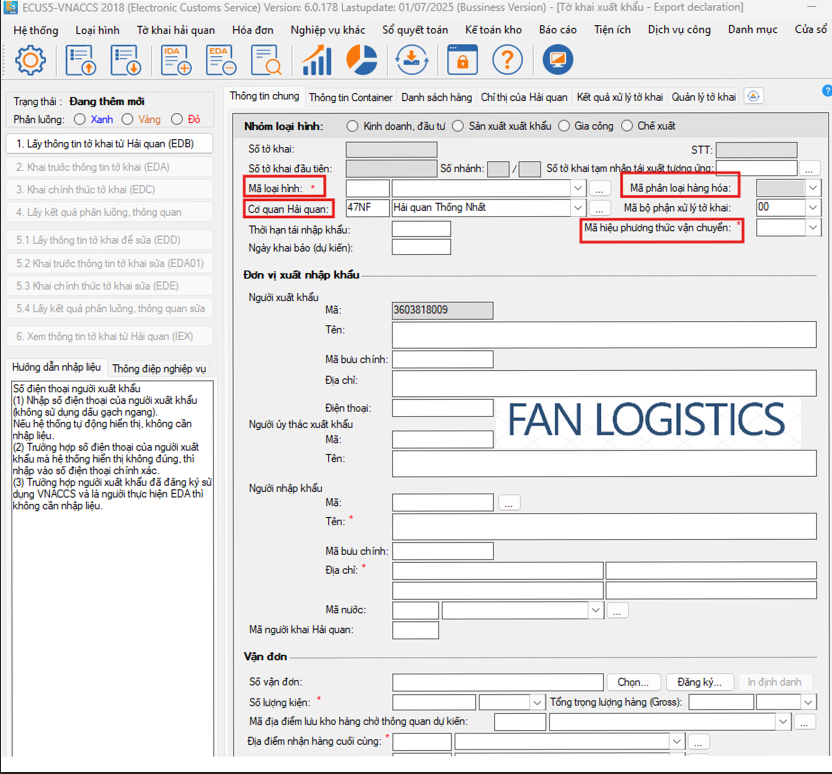This screenshot has height=774, width=832.
Task: Open the Nghiệp vụ khác menu
Action: click(x=328, y=30)
